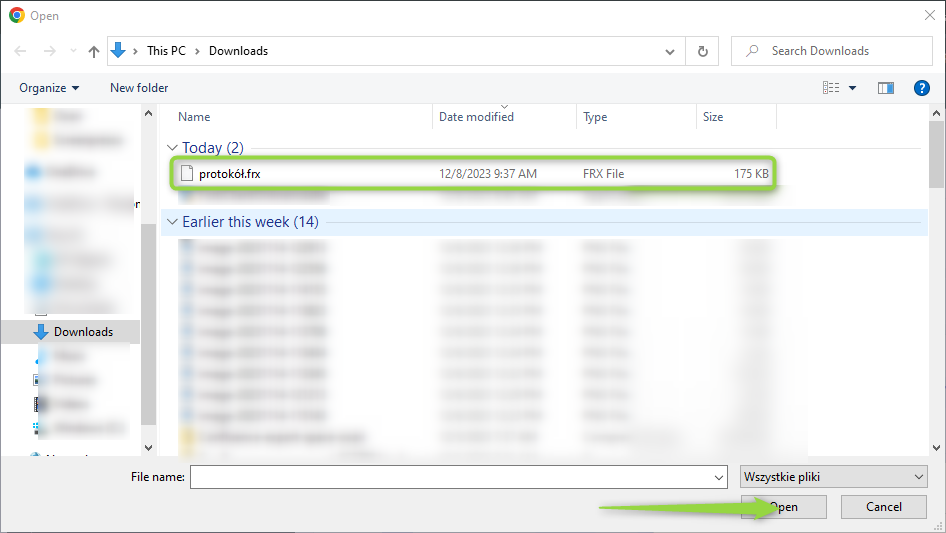The height and width of the screenshot is (533, 946).
Task: Click New folder in the toolbar
Action: click(x=139, y=88)
